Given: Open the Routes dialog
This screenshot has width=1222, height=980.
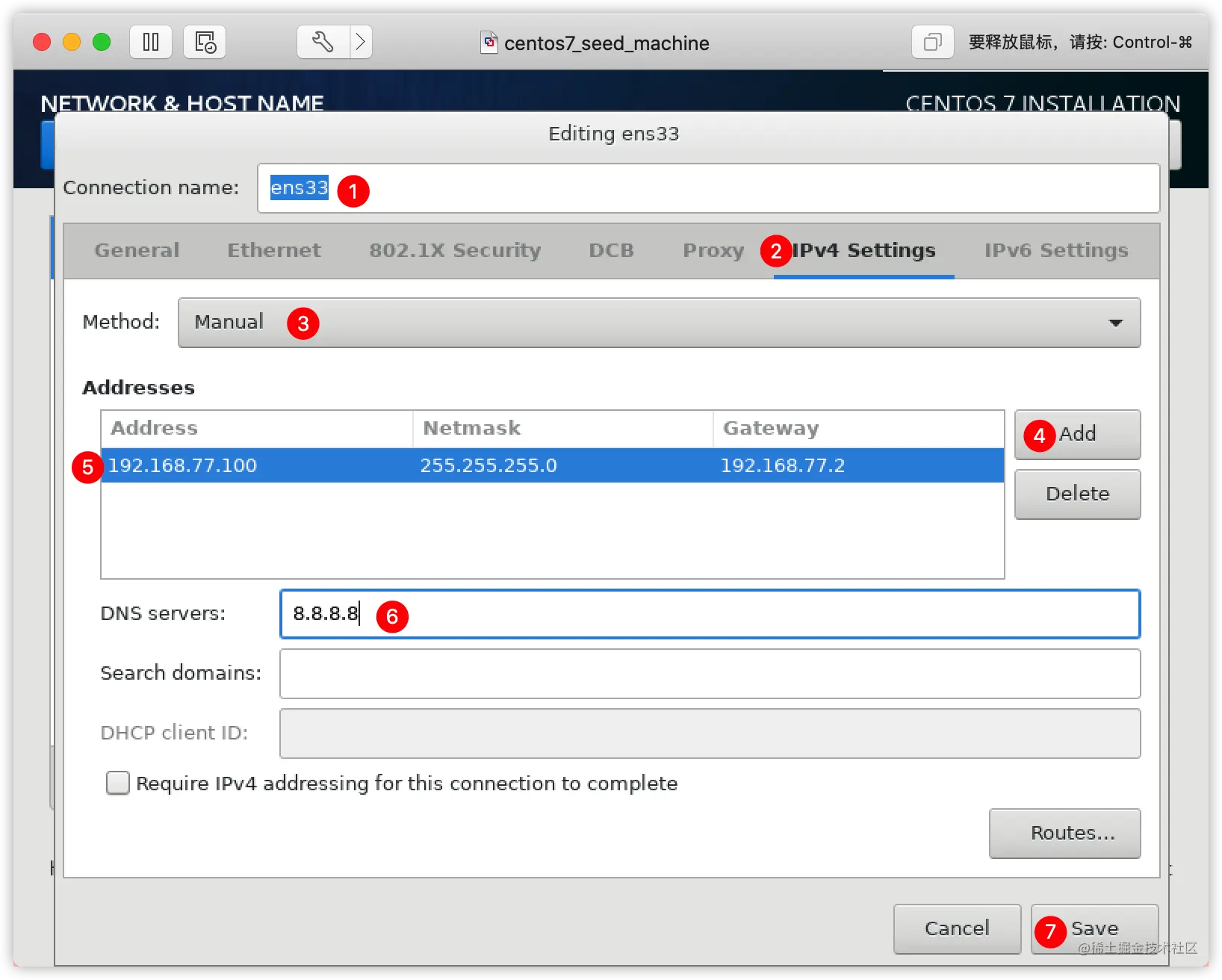Looking at the screenshot, I should (x=1064, y=833).
